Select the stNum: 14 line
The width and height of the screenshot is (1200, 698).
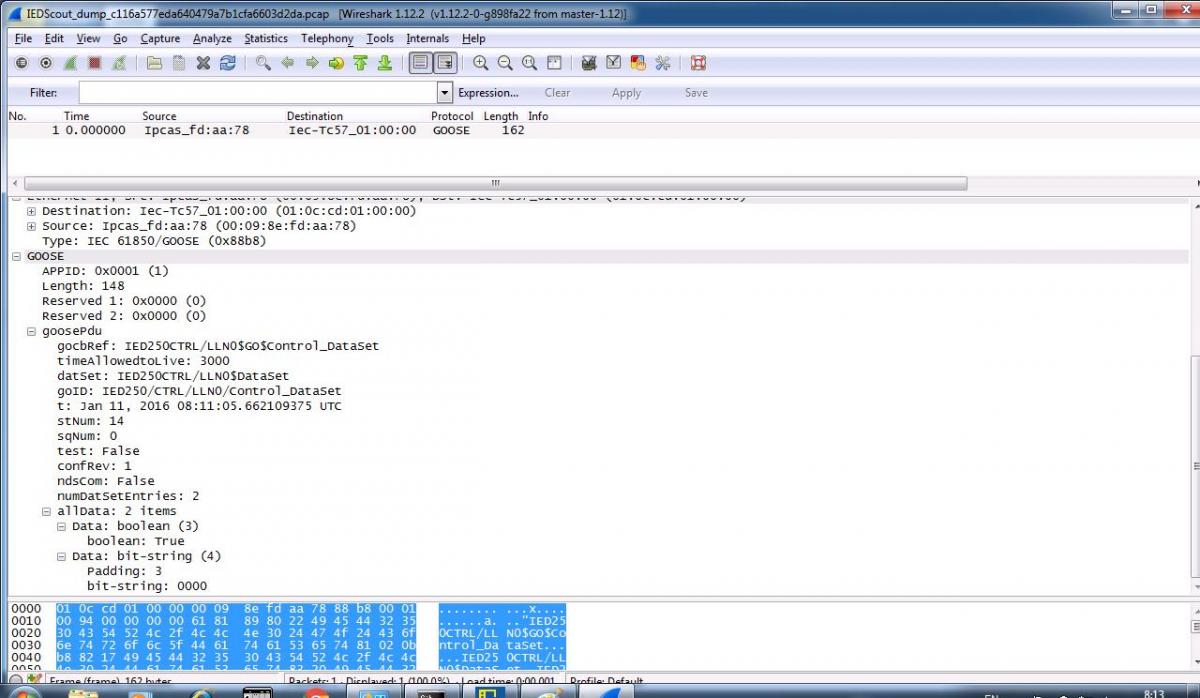pos(90,421)
